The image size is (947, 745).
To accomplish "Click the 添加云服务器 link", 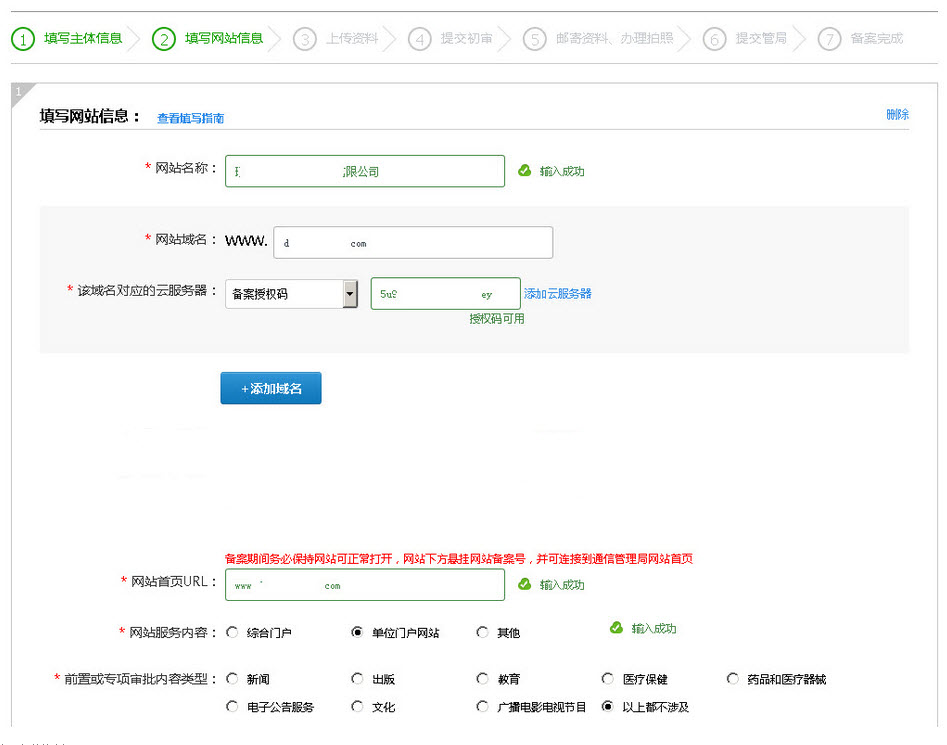I will pos(560,293).
